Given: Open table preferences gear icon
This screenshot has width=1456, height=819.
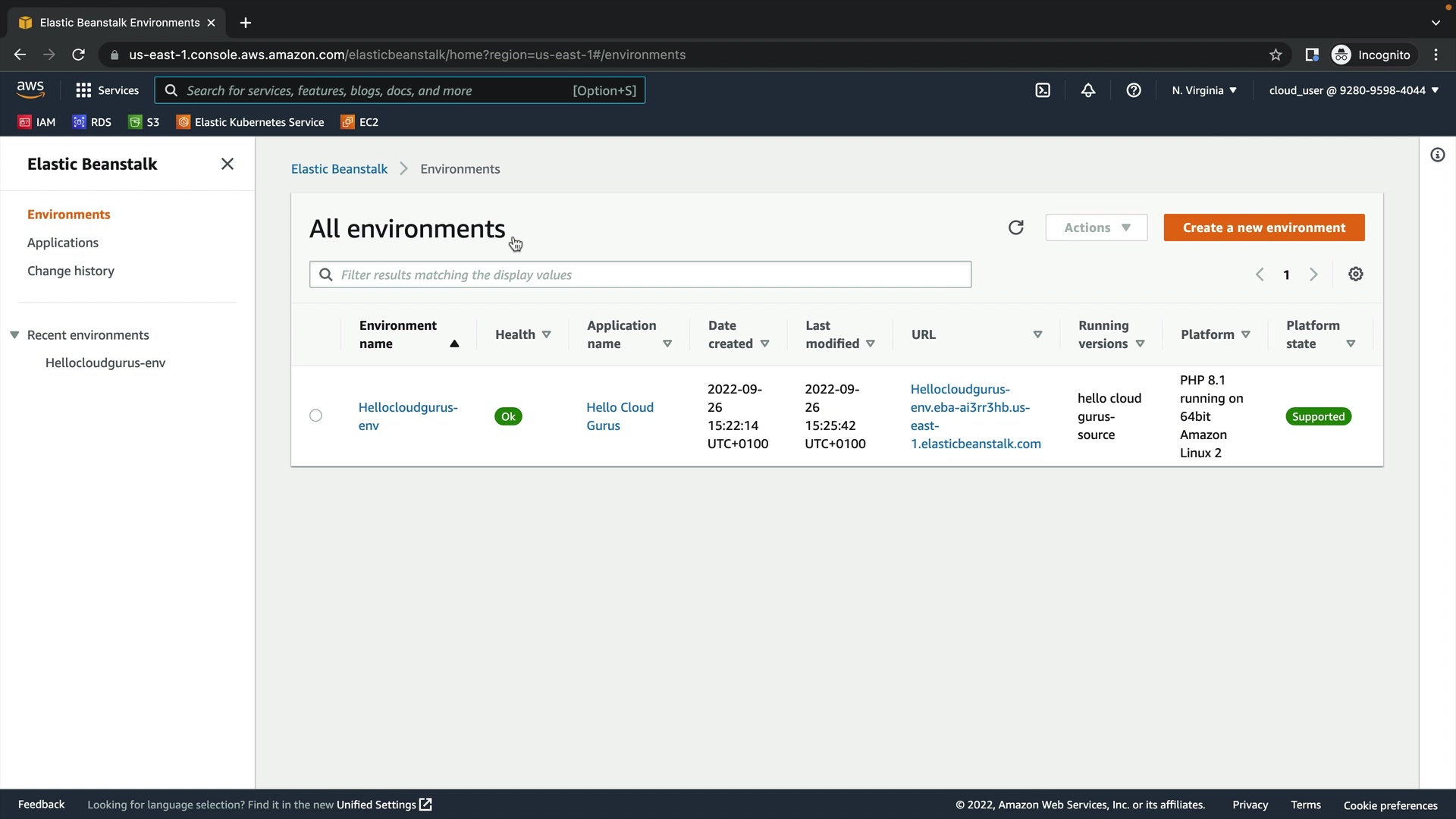Looking at the screenshot, I should (1356, 275).
